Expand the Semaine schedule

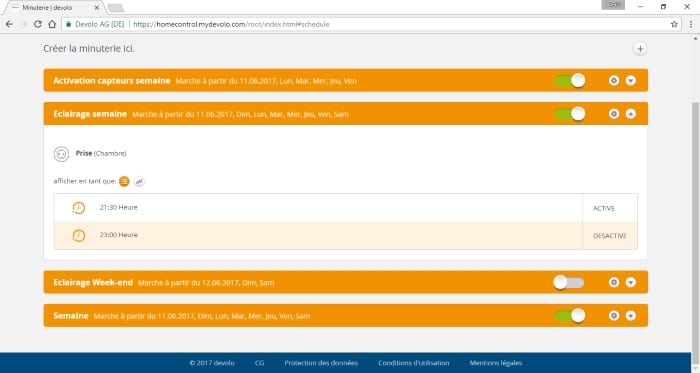point(630,315)
